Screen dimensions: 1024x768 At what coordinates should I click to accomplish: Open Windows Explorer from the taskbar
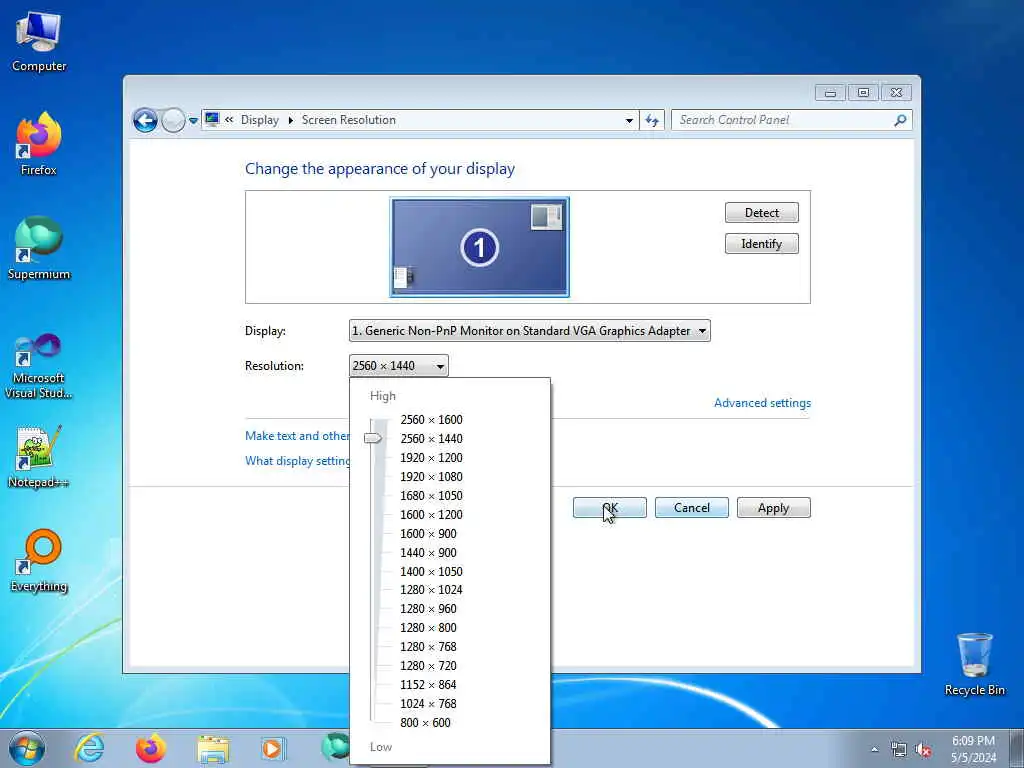point(213,748)
